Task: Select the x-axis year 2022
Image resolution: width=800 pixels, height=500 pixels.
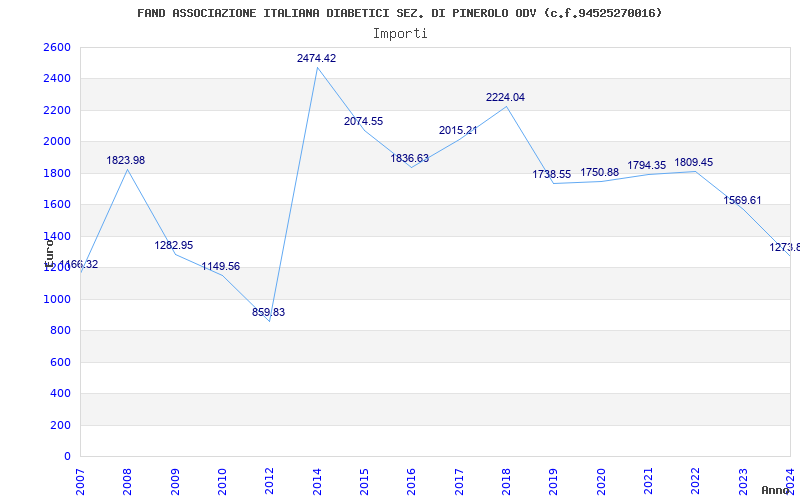Action: pyautogui.click(x=695, y=482)
